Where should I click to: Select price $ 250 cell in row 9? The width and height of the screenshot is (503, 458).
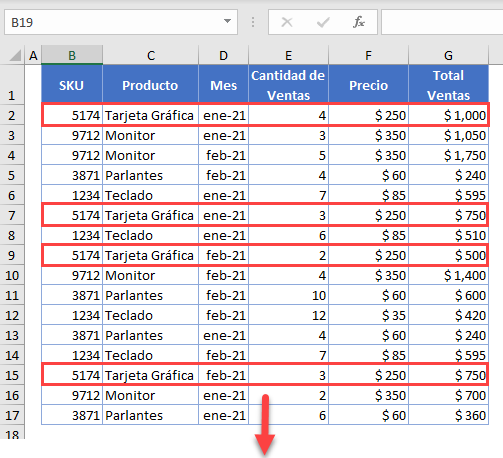(368, 255)
